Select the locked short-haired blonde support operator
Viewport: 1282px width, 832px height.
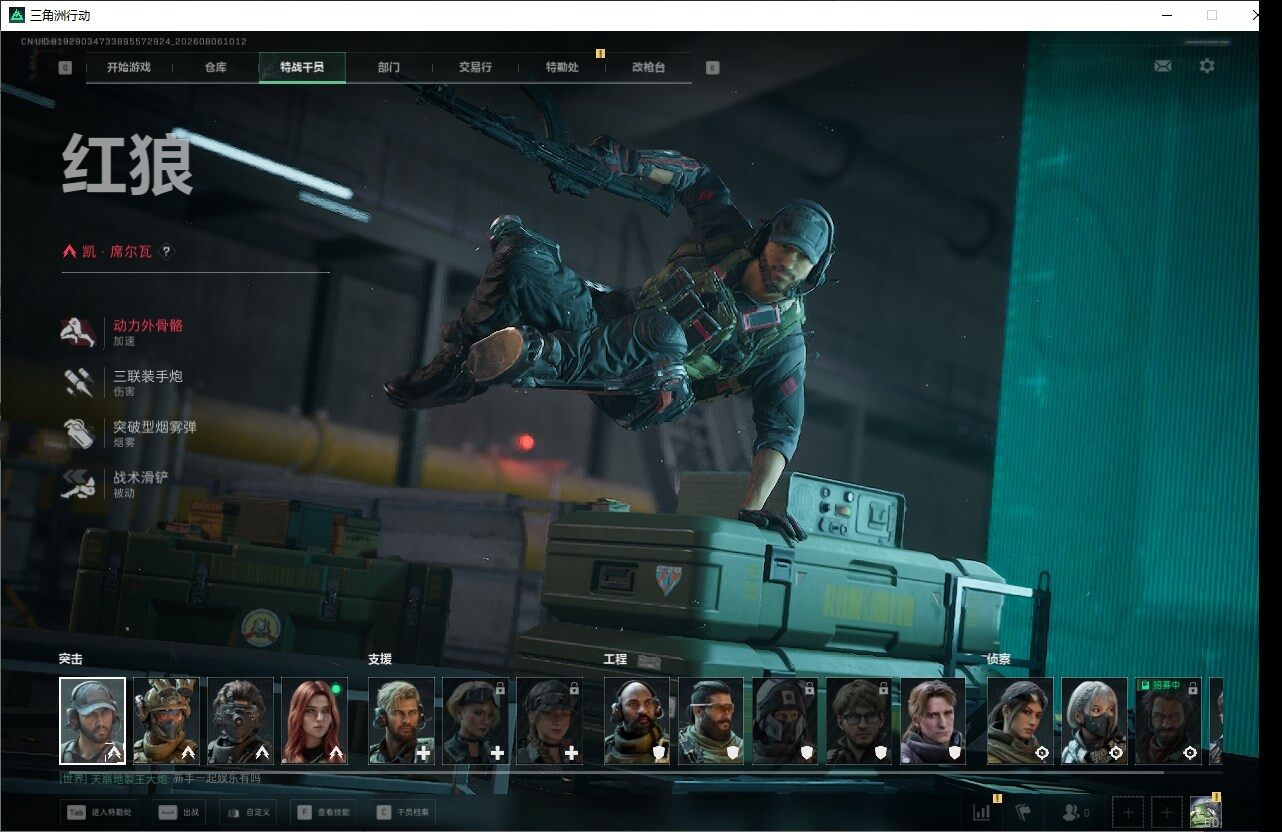coord(476,721)
